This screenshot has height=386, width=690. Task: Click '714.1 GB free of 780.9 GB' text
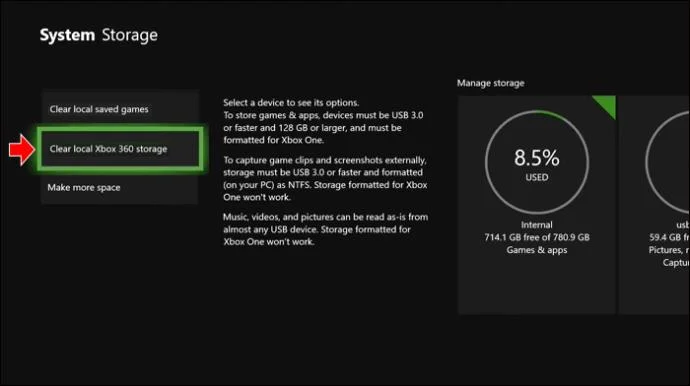coord(537,237)
